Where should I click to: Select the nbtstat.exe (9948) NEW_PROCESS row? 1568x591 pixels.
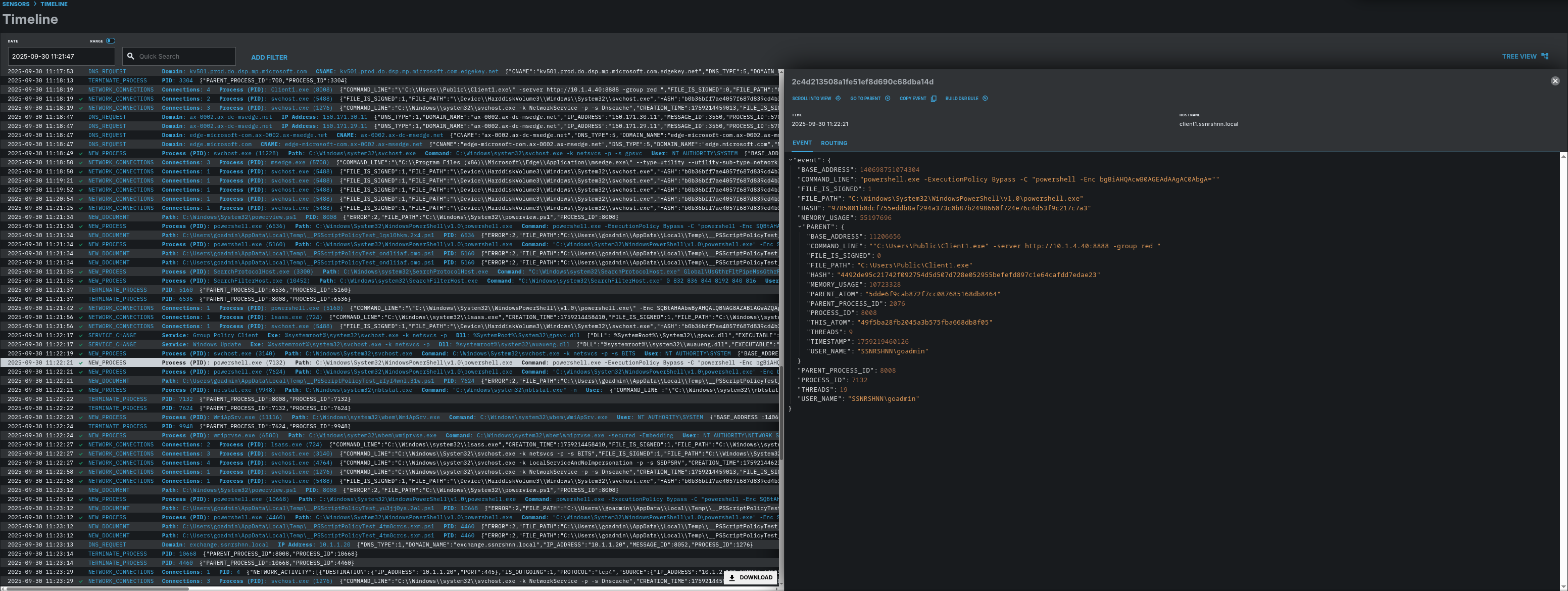pyautogui.click(x=389, y=390)
